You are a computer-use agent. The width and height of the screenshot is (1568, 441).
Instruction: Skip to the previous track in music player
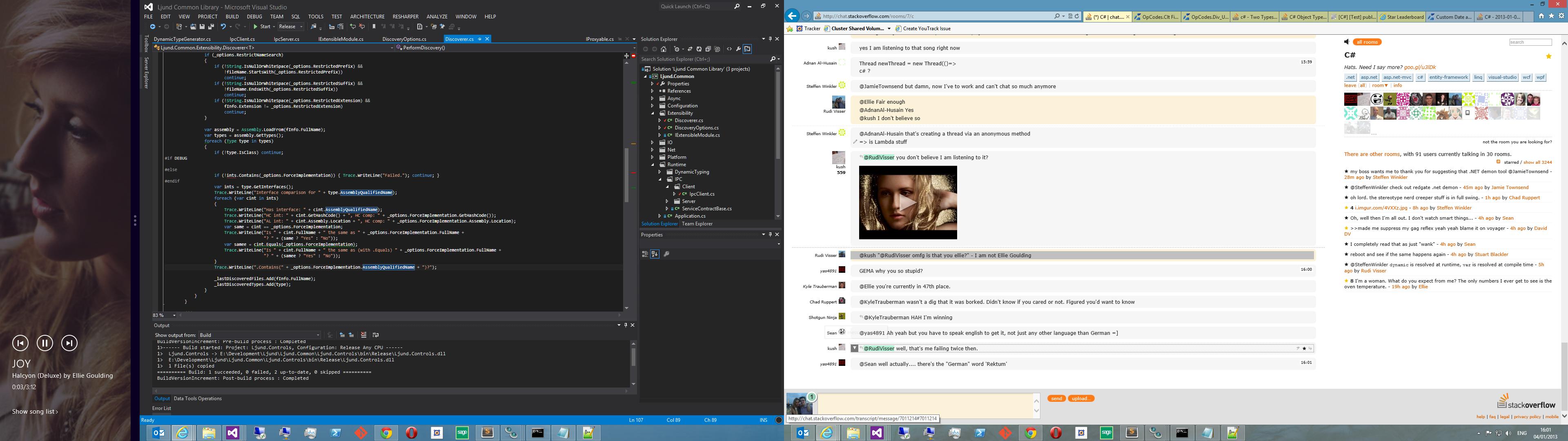20,343
